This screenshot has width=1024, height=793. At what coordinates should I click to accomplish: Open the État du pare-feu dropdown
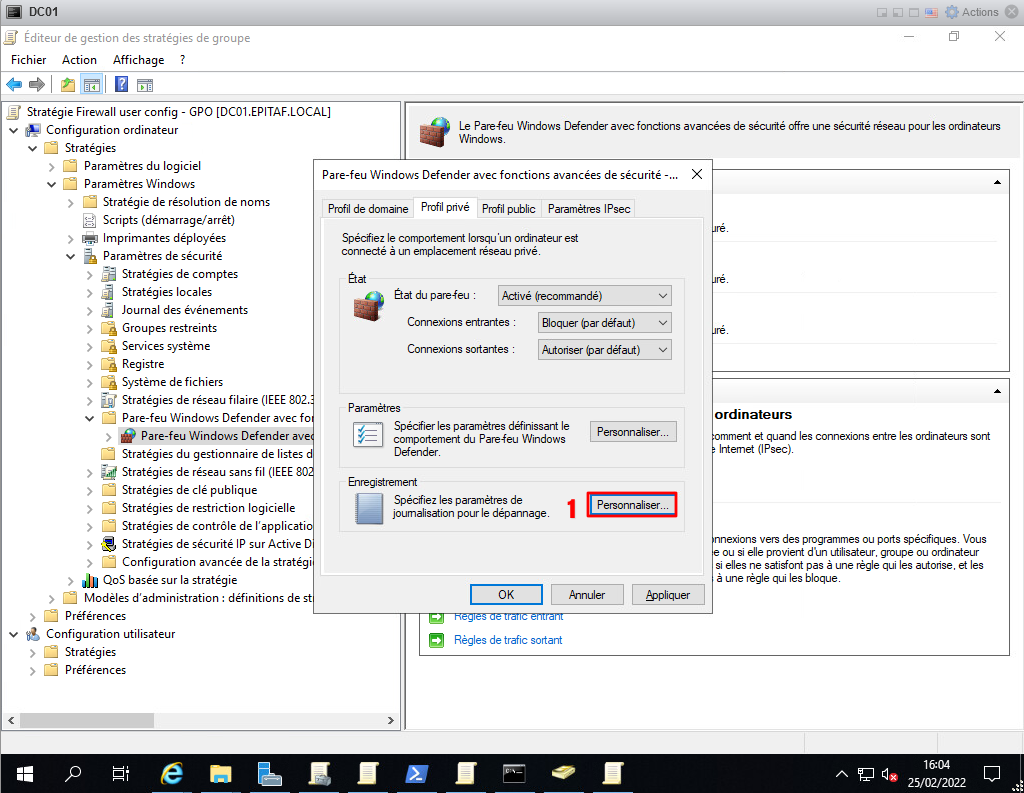585,296
